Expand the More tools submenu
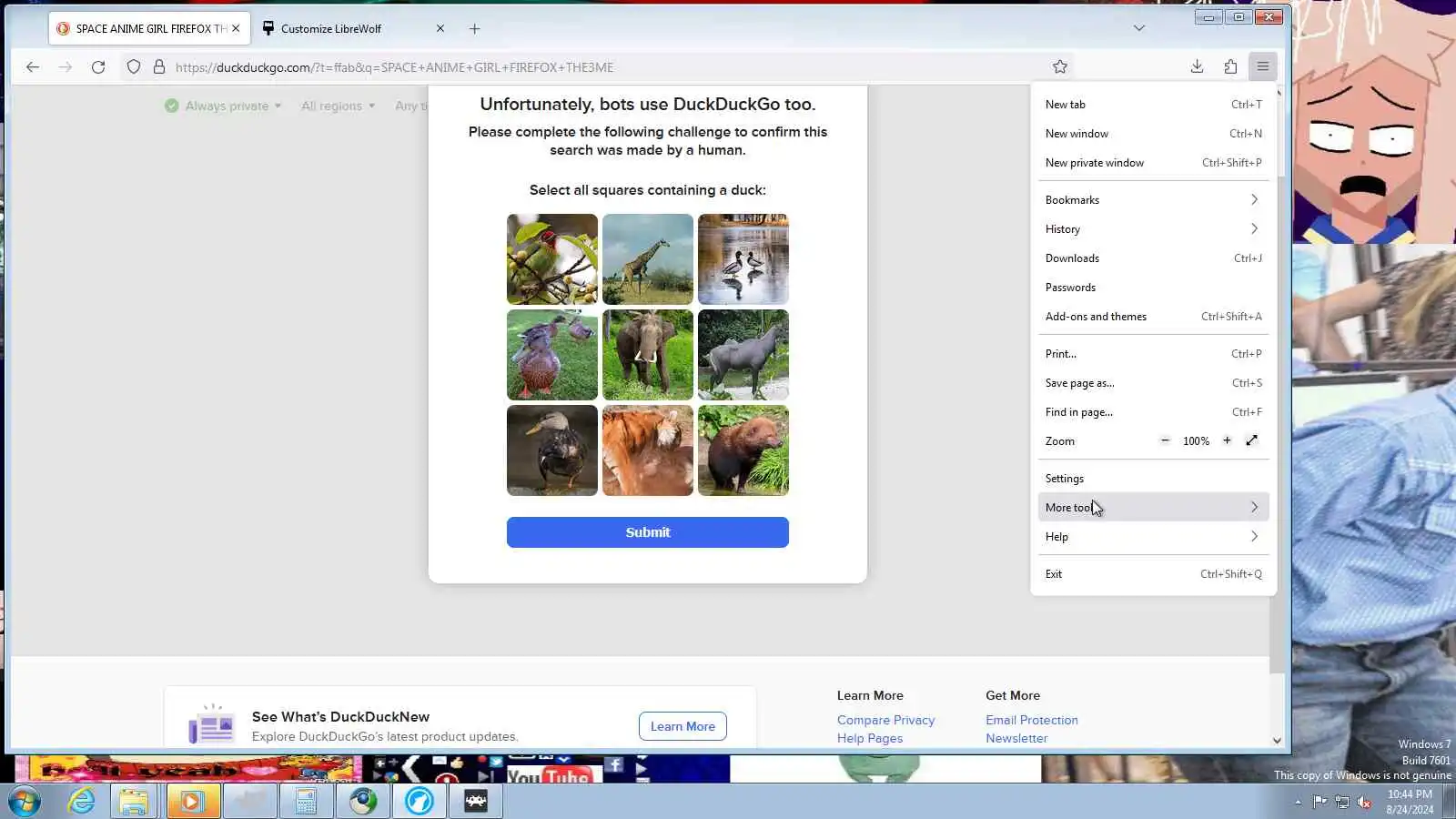1456x819 pixels. pyautogui.click(x=1154, y=508)
